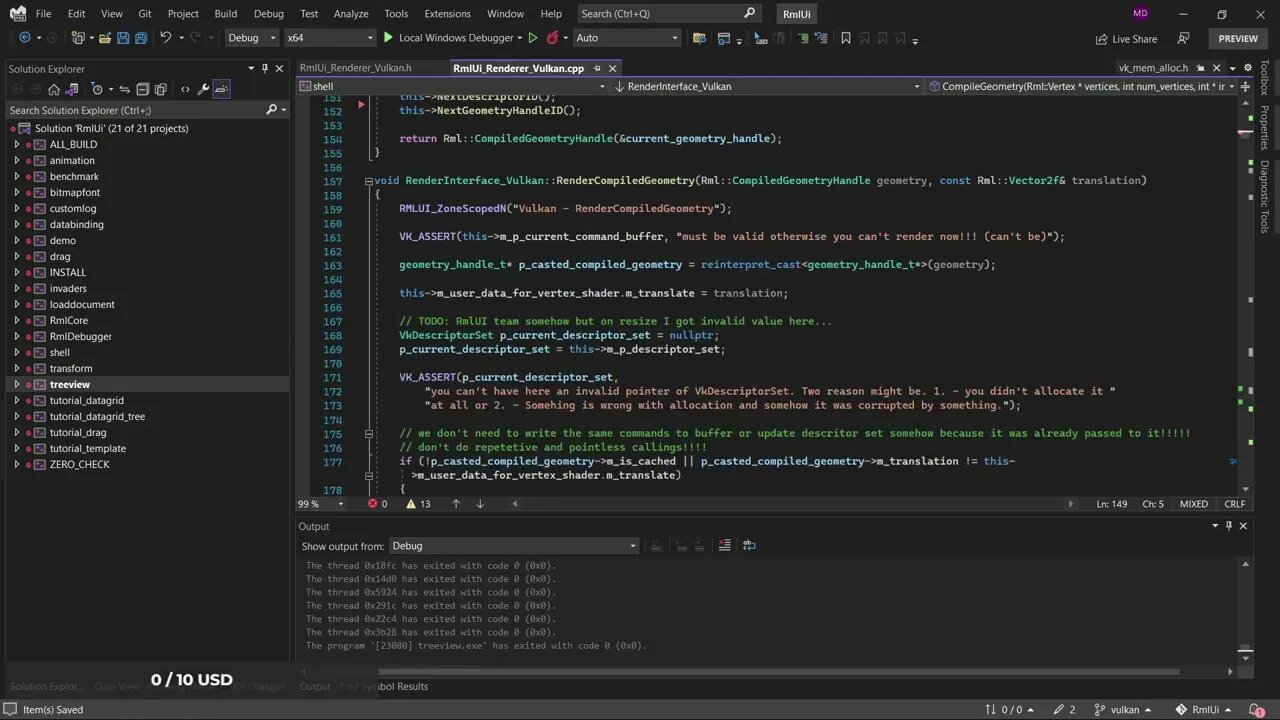Click the Open File folder icon
The width and height of the screenshot is (1280, 720).
104,38
